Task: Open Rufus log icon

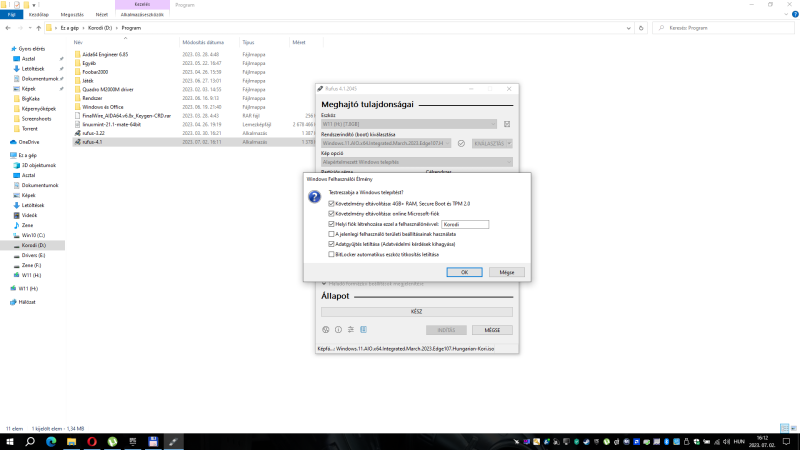Action: click(363, 330)
